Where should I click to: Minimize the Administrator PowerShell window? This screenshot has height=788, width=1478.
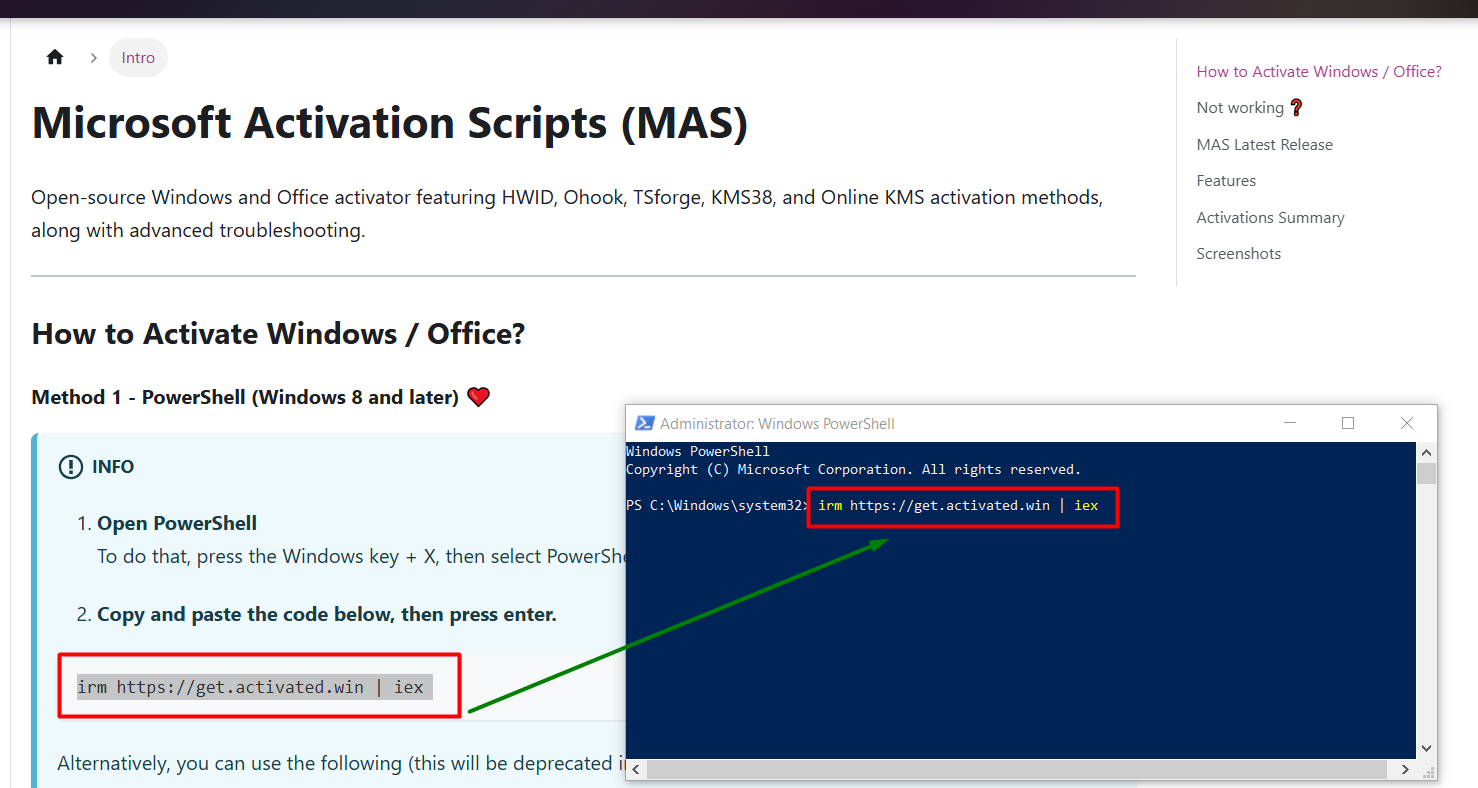pos(1290,423)
